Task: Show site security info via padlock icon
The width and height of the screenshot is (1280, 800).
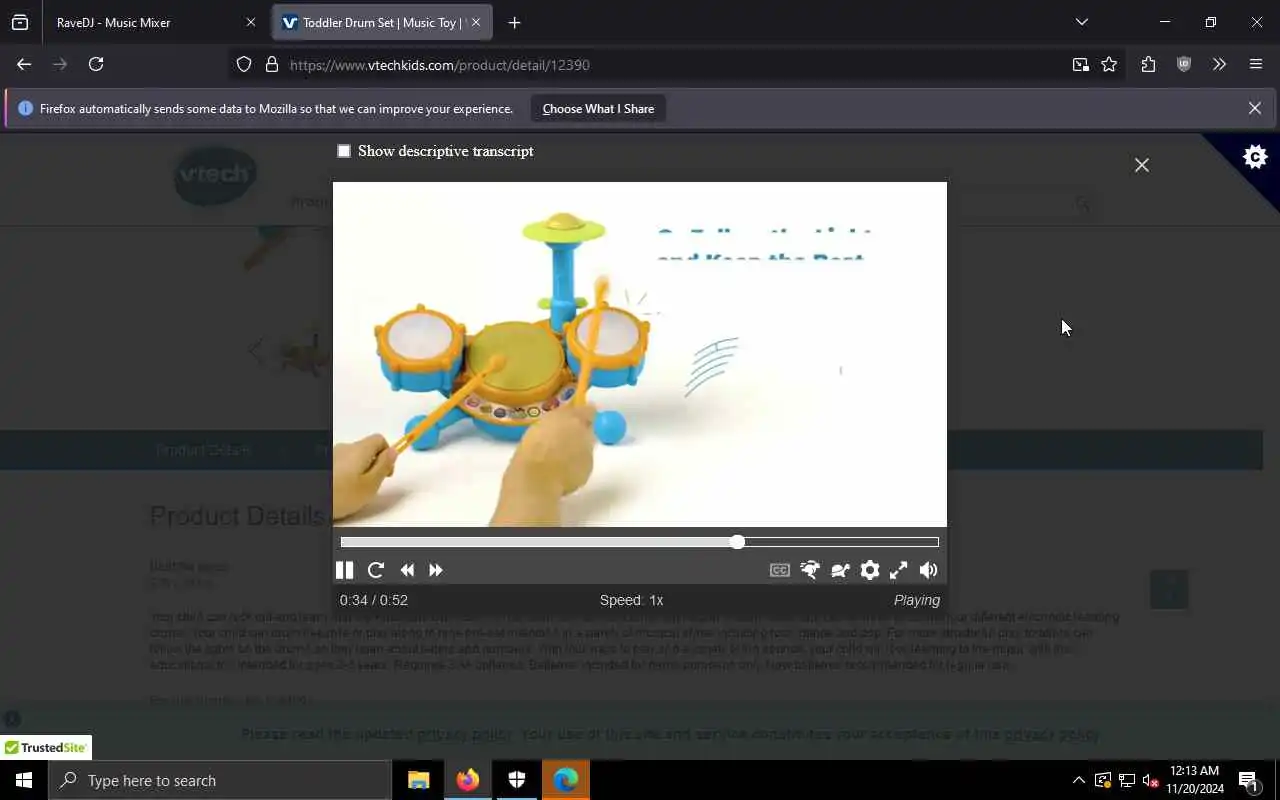Action: (271, 65)
